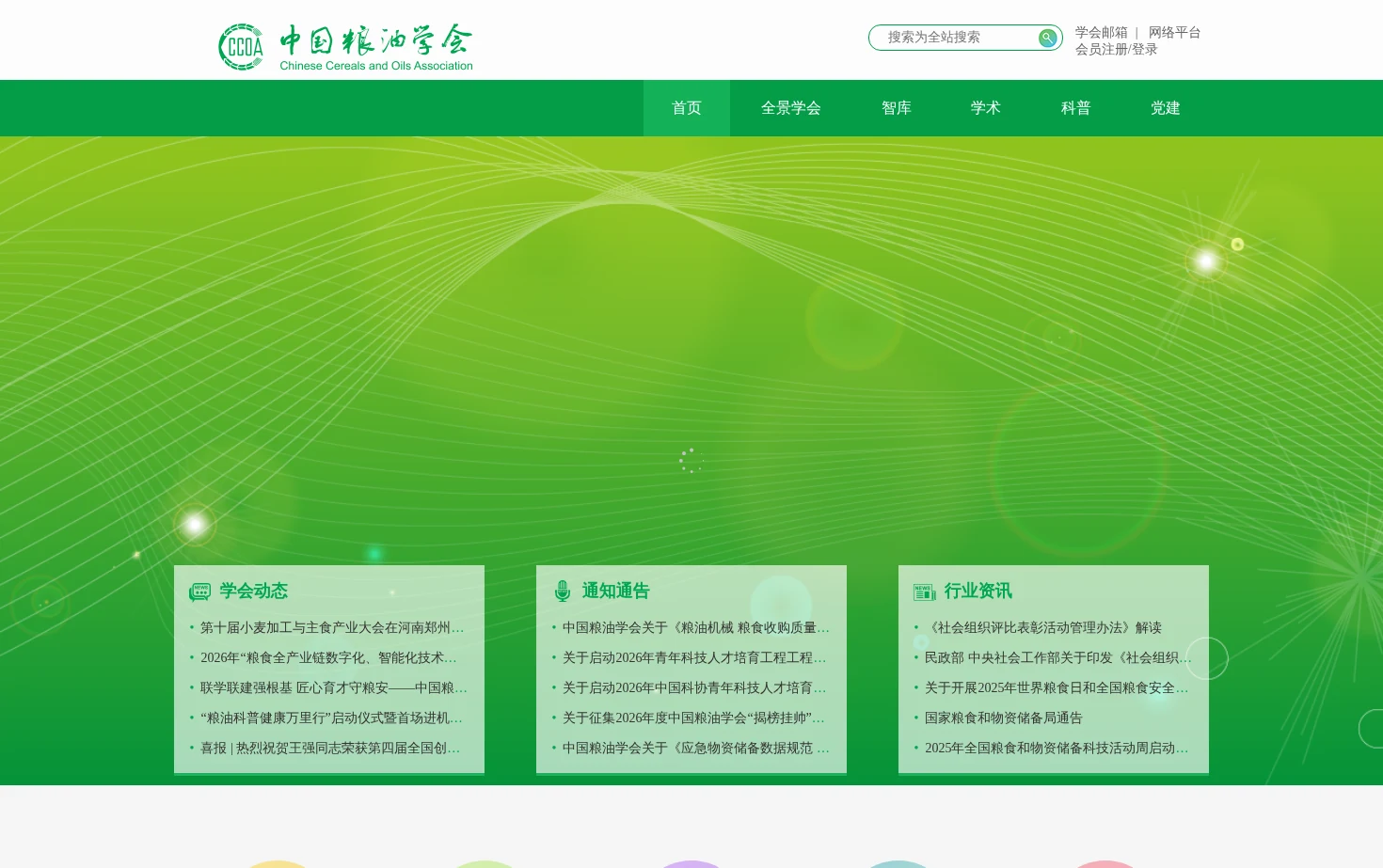Image resolution: width=1383 pixels, height=868 pixels.
Task: Open news 喜报 | 热烈祝贺王强同志荣获
Action: (x=330, y=748)
